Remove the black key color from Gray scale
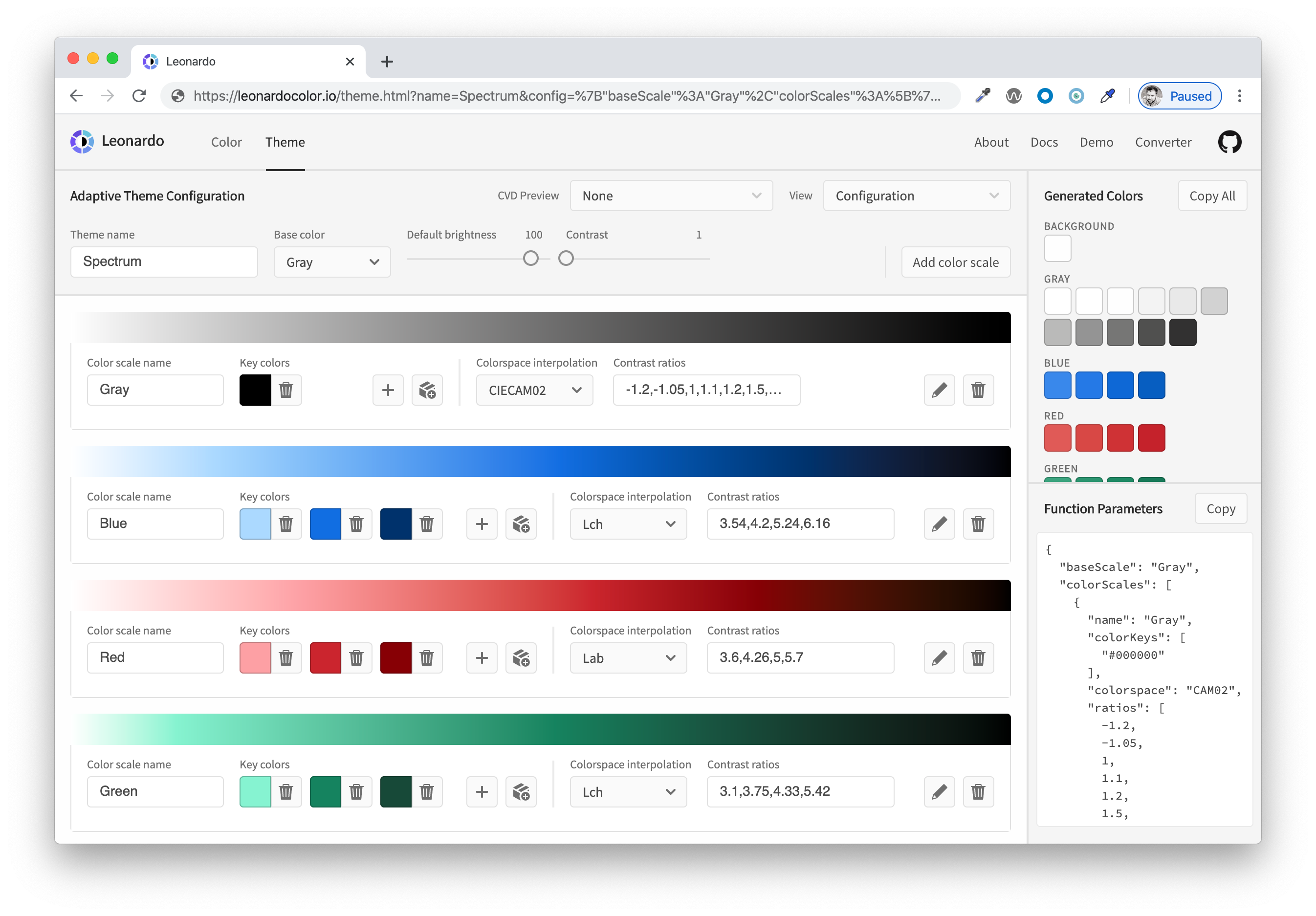The height and width of the screenshot is (916, 1316). 286,391
